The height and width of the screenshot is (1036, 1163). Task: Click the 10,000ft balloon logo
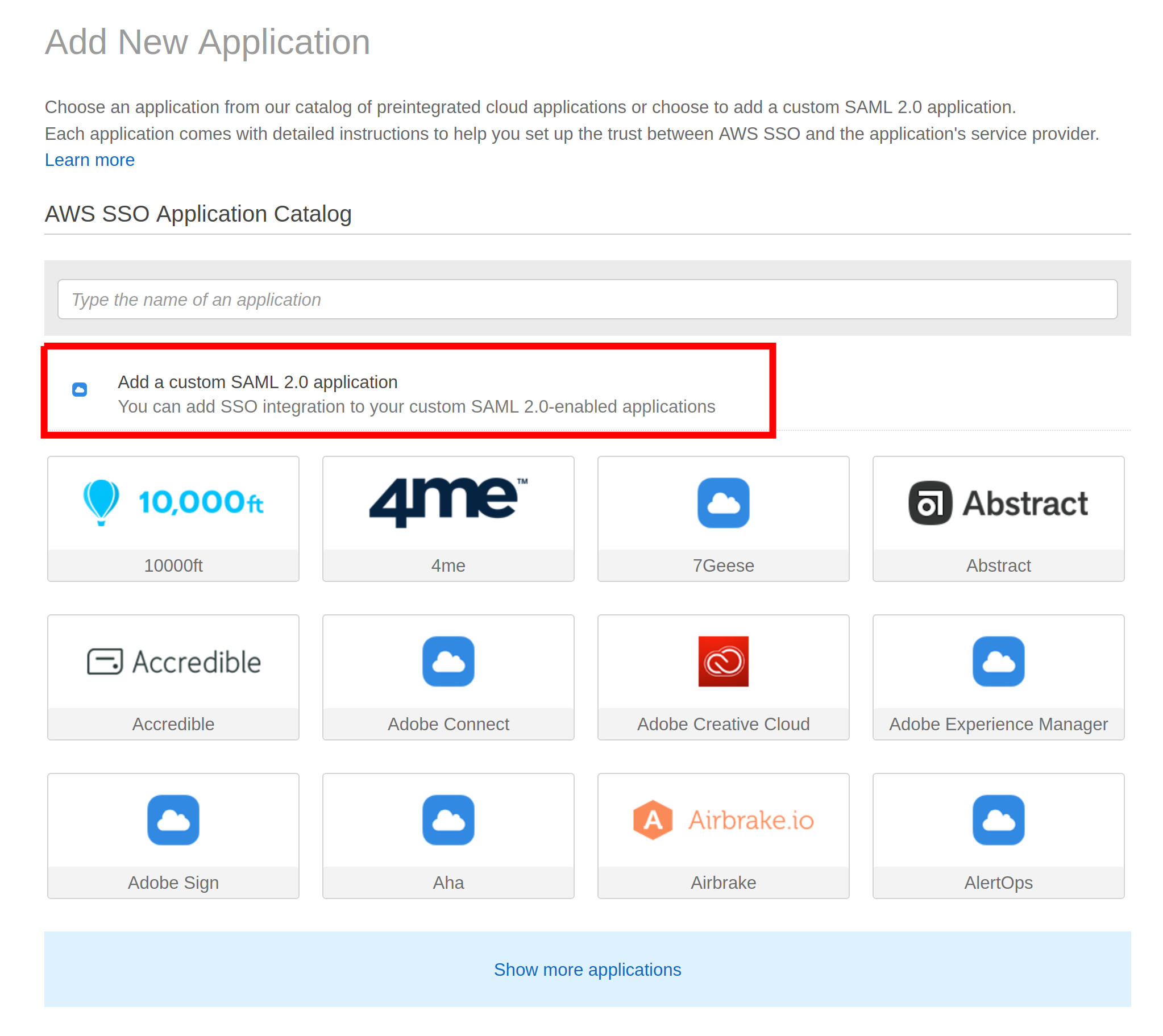tap(173, 502)
